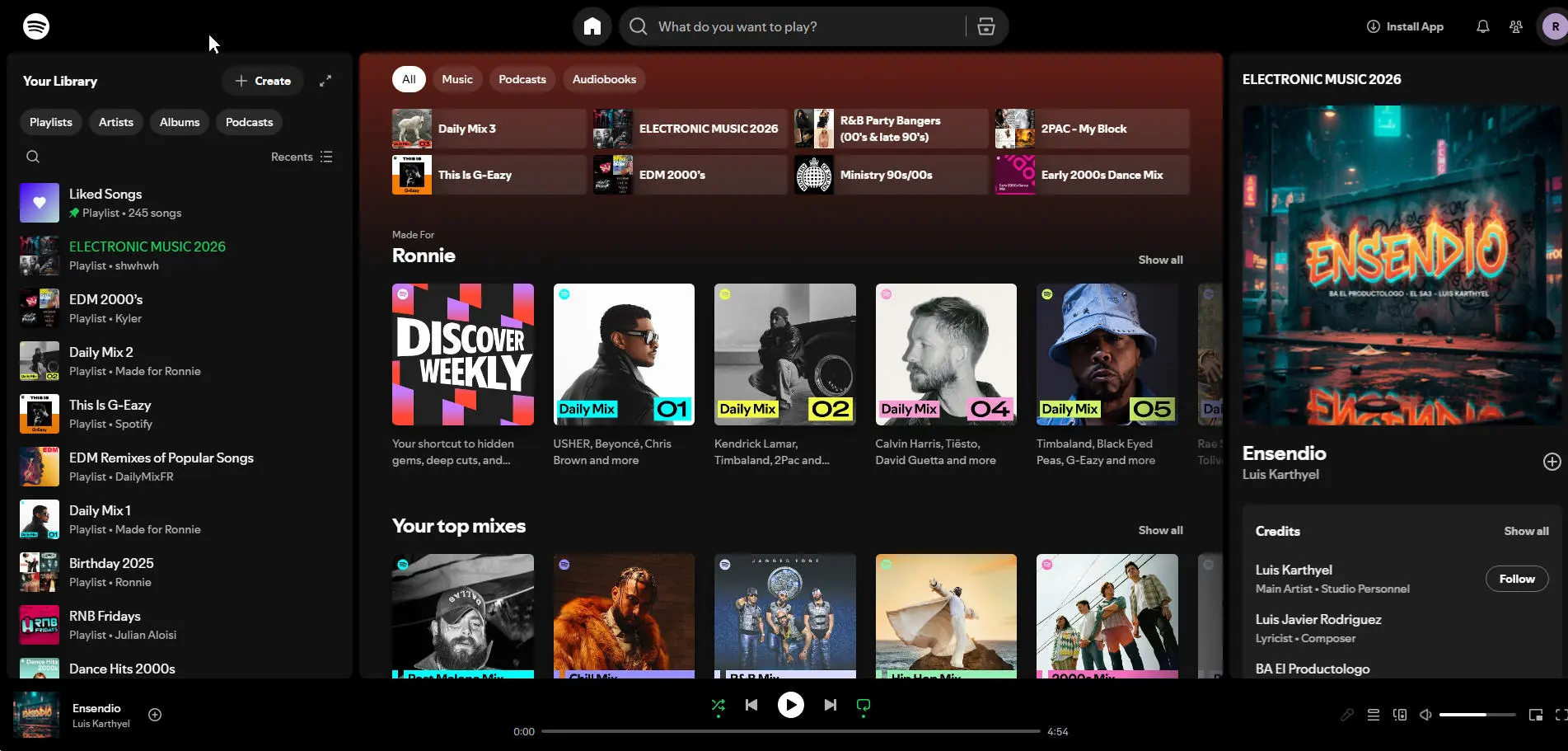
Task: Expand Your Library with the arrows icon
Action: 325,81
